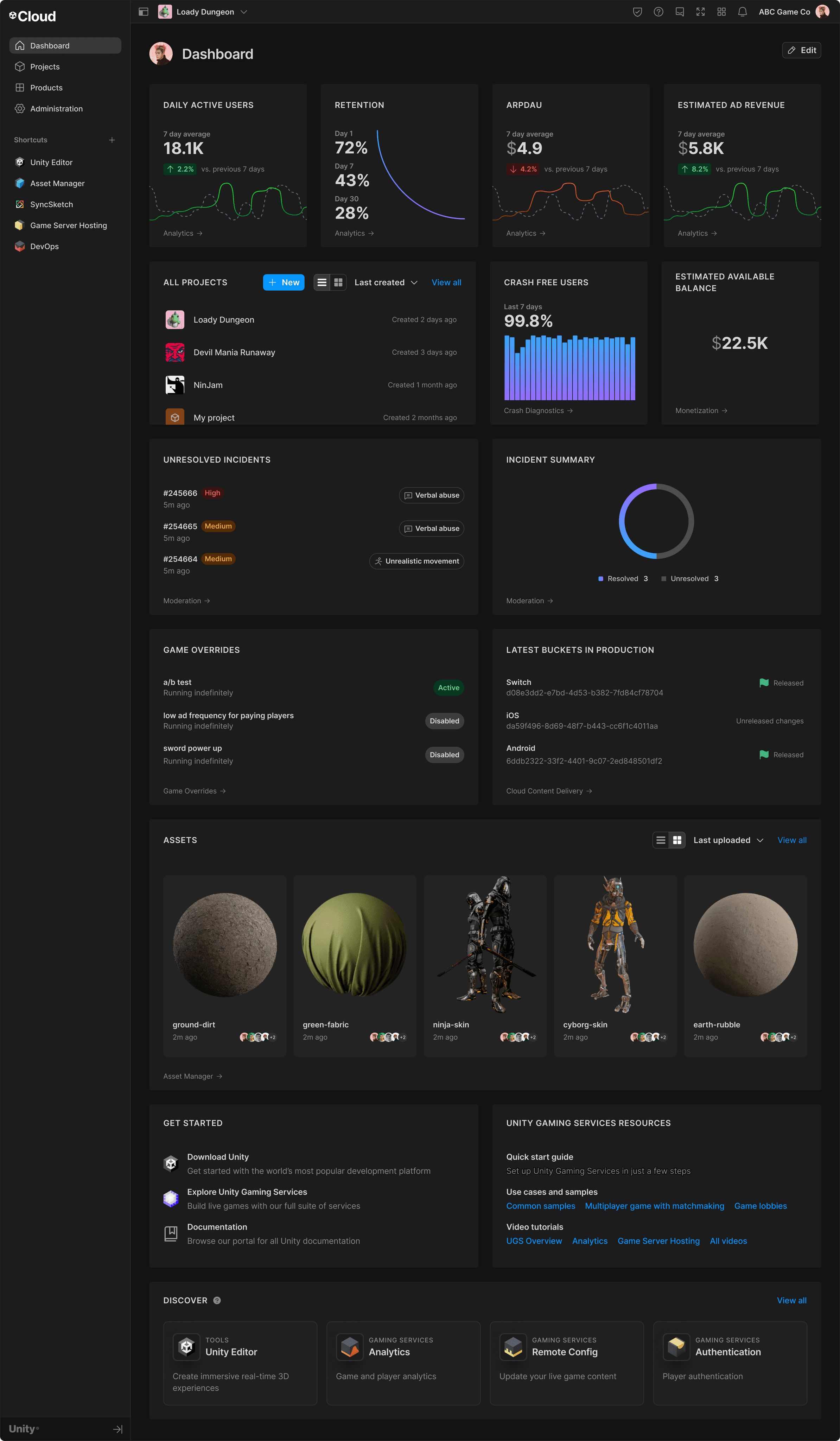Open Crash Diagnostics link
Image resolution: width=840 pixels, height=1441 pixels.
coord(538,411)
